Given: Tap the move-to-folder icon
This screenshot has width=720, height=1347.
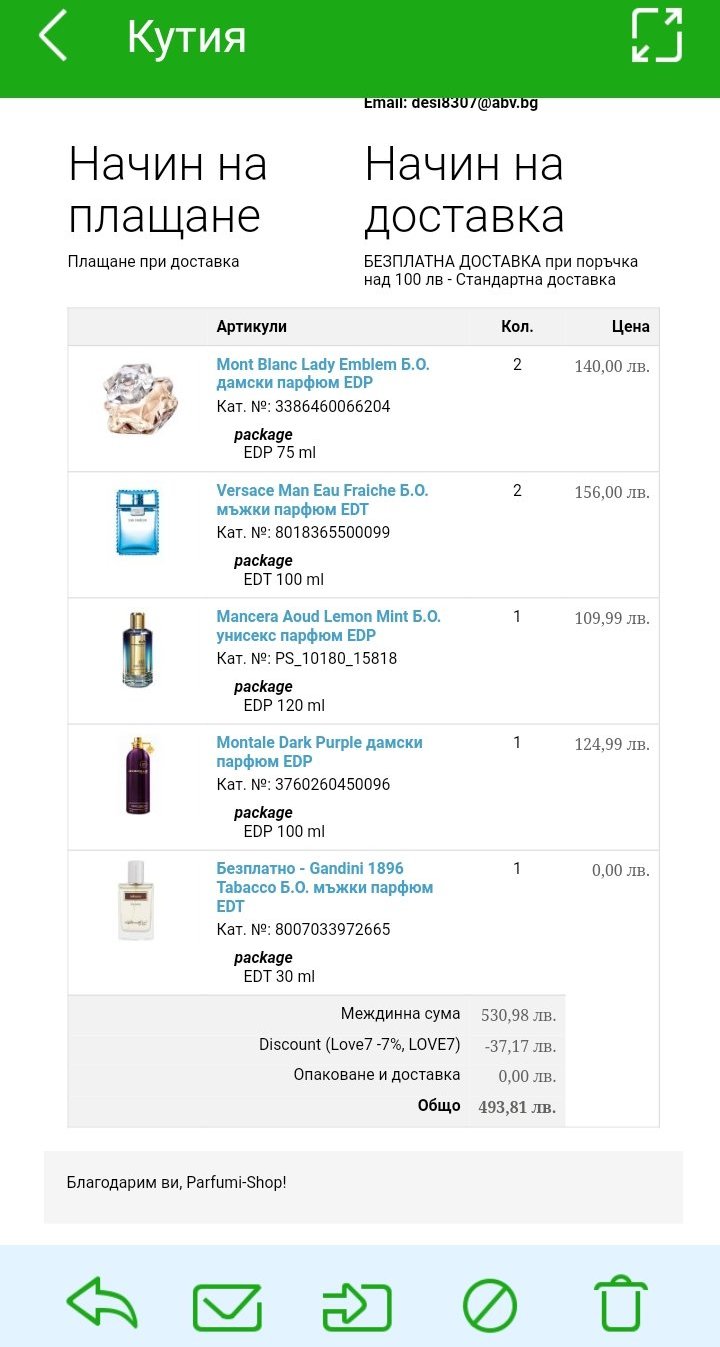Looking at the screenshot, I should [357, 1306].
